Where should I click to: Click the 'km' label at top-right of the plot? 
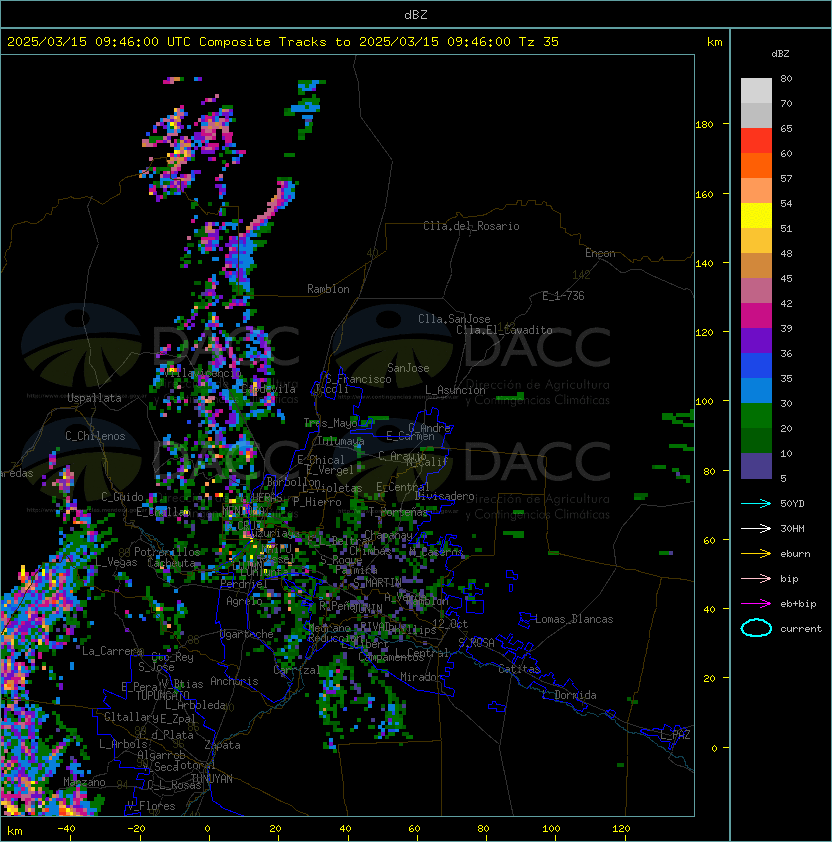[x=714, y=42]
